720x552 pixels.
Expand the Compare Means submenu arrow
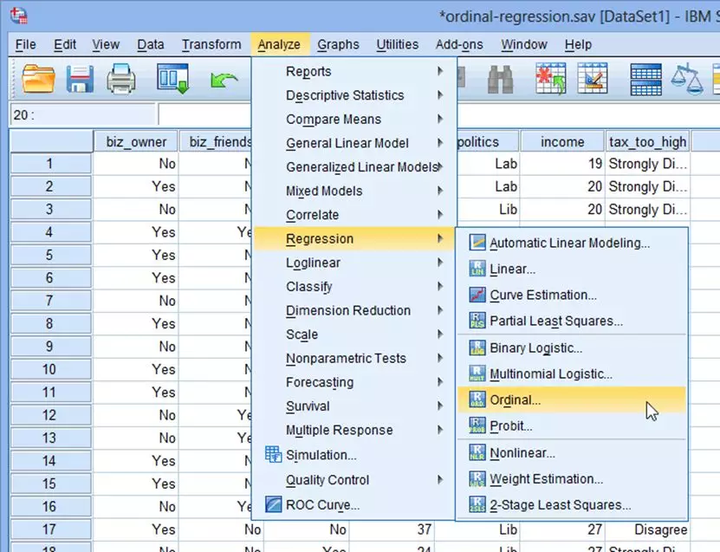click(440, 119)
